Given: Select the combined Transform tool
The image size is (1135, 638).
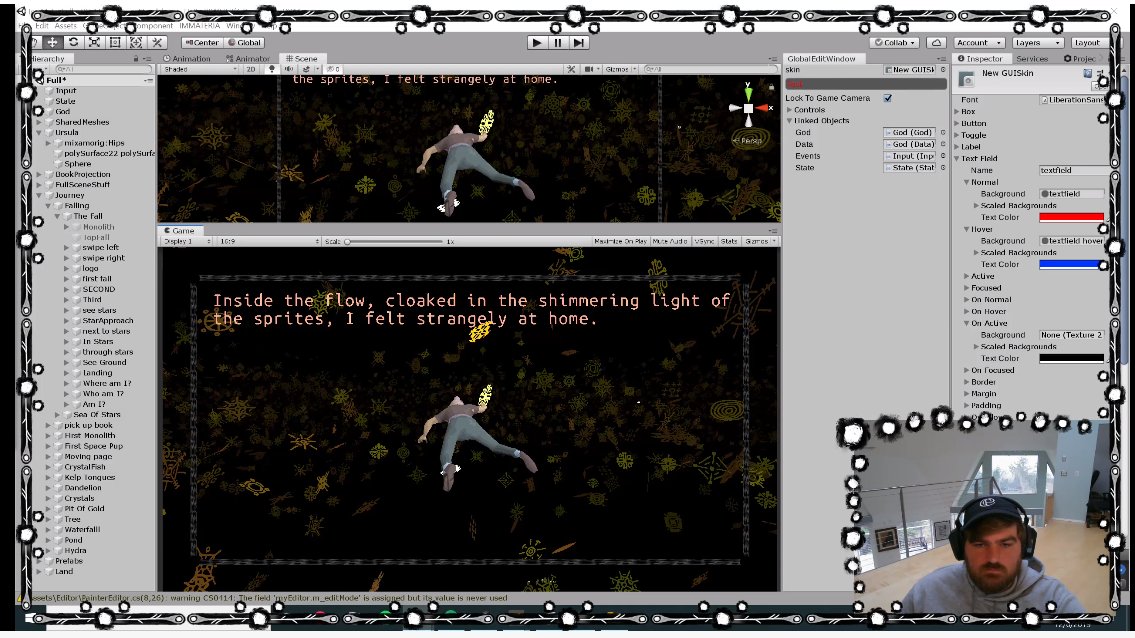Looking at the screenshot, I should tap(136, 43).
